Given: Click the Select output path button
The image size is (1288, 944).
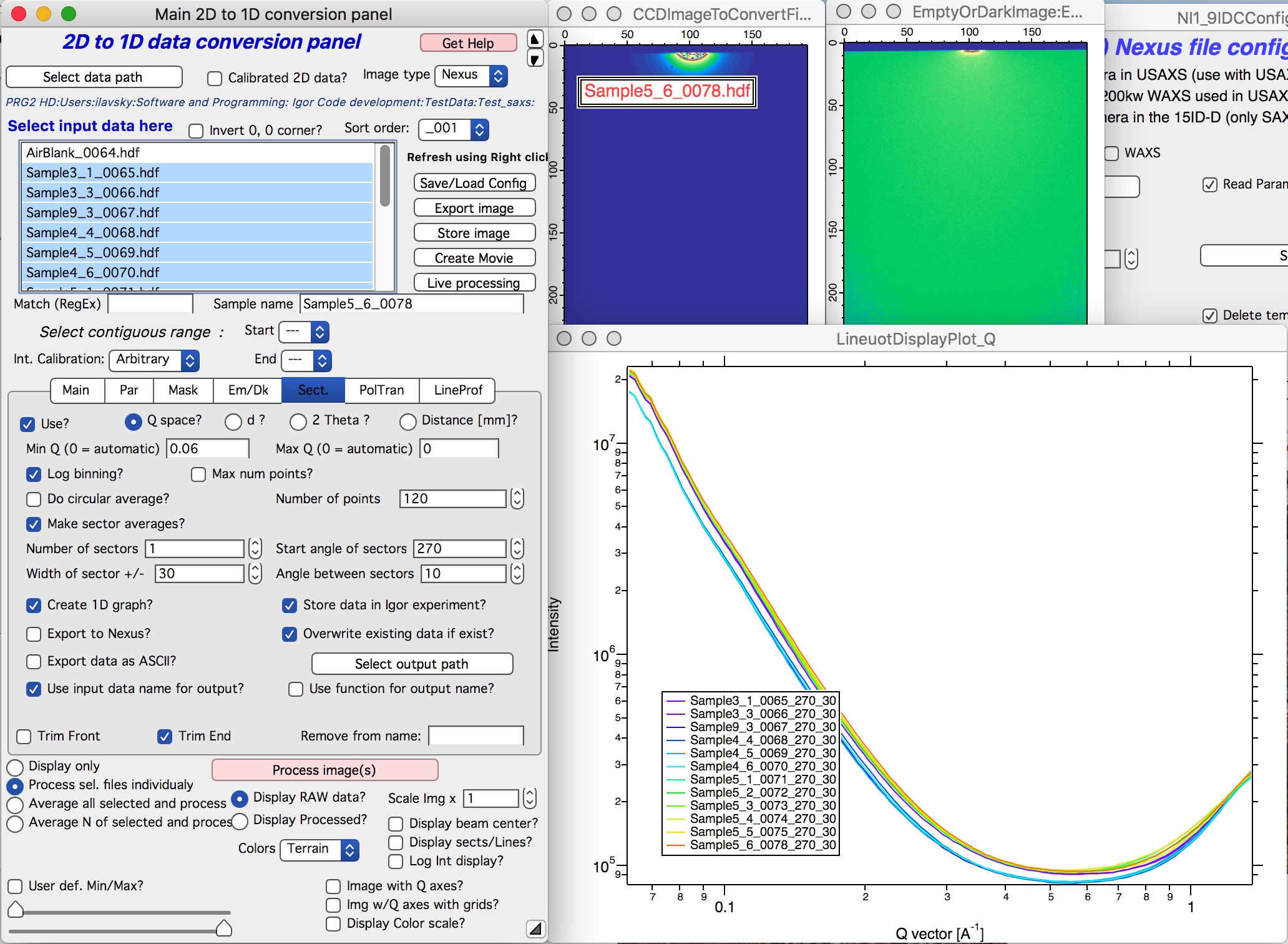Looking at the screenshot, I should point(412,664).
